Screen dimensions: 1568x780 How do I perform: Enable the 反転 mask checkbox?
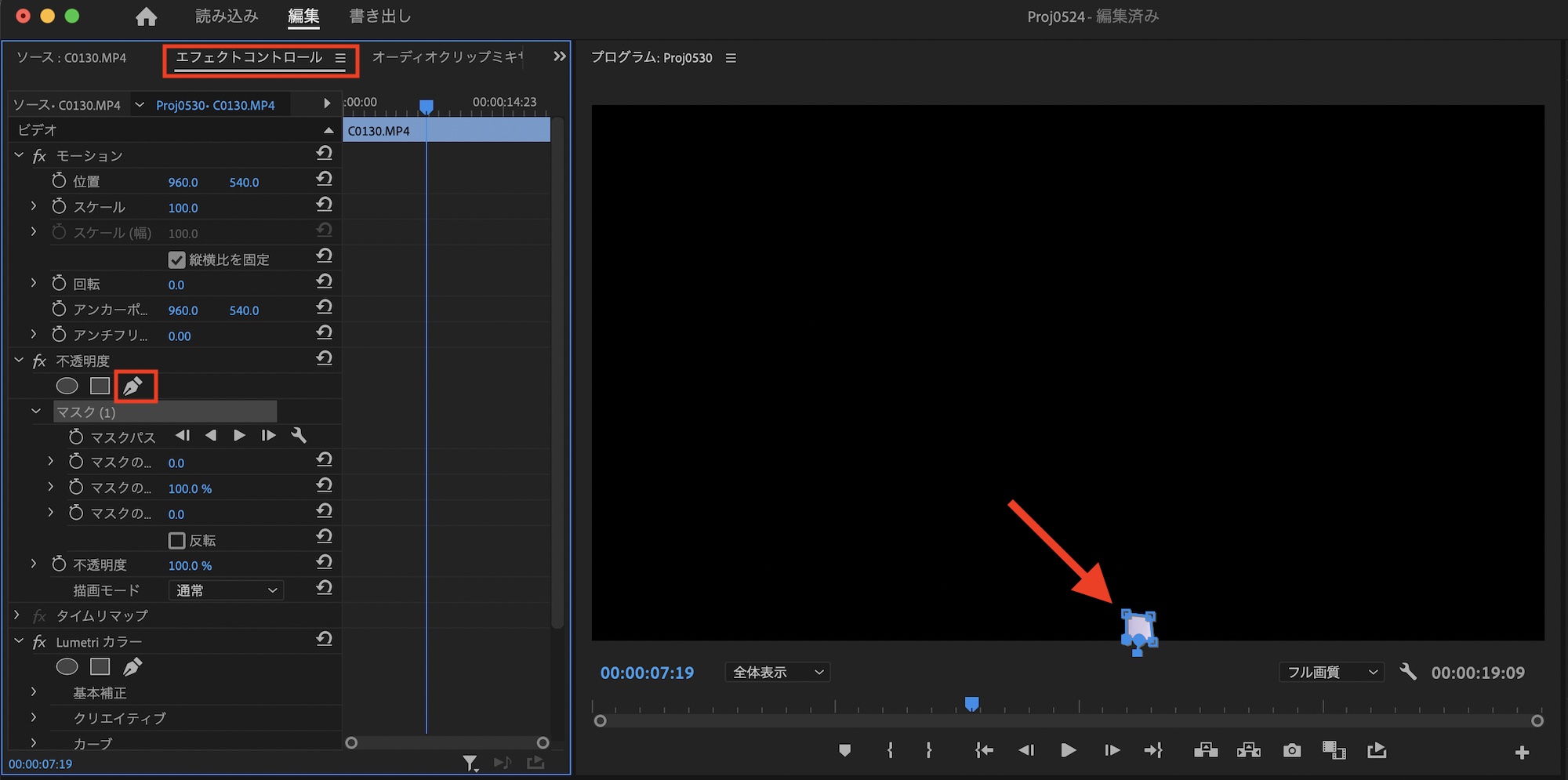tap(177, 541)
